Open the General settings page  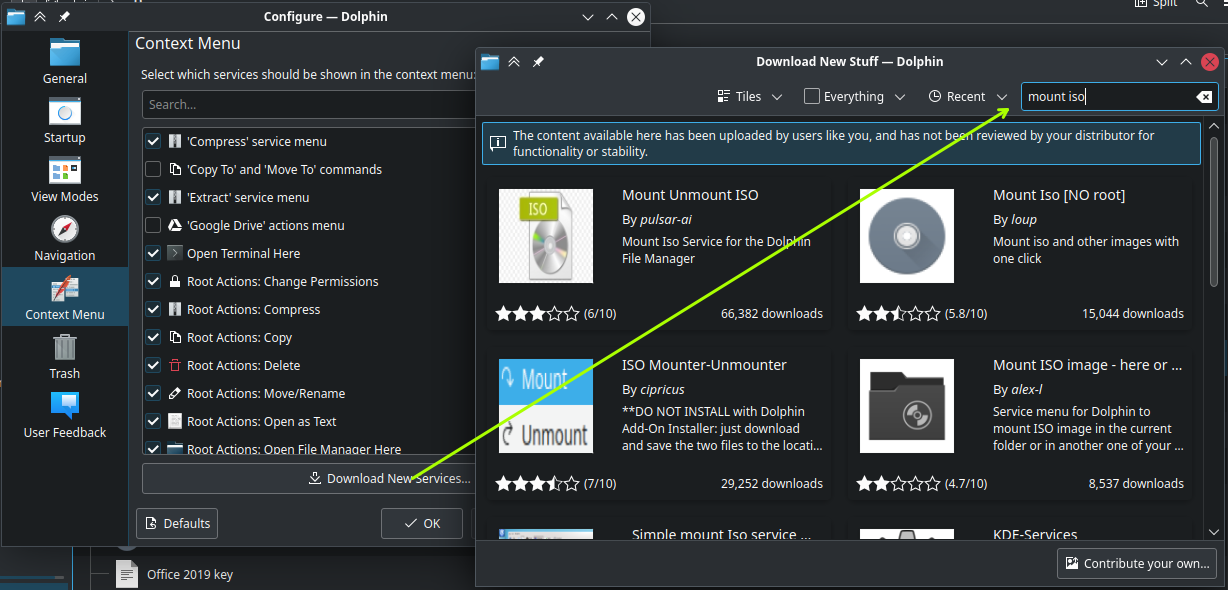click(65, 62)
